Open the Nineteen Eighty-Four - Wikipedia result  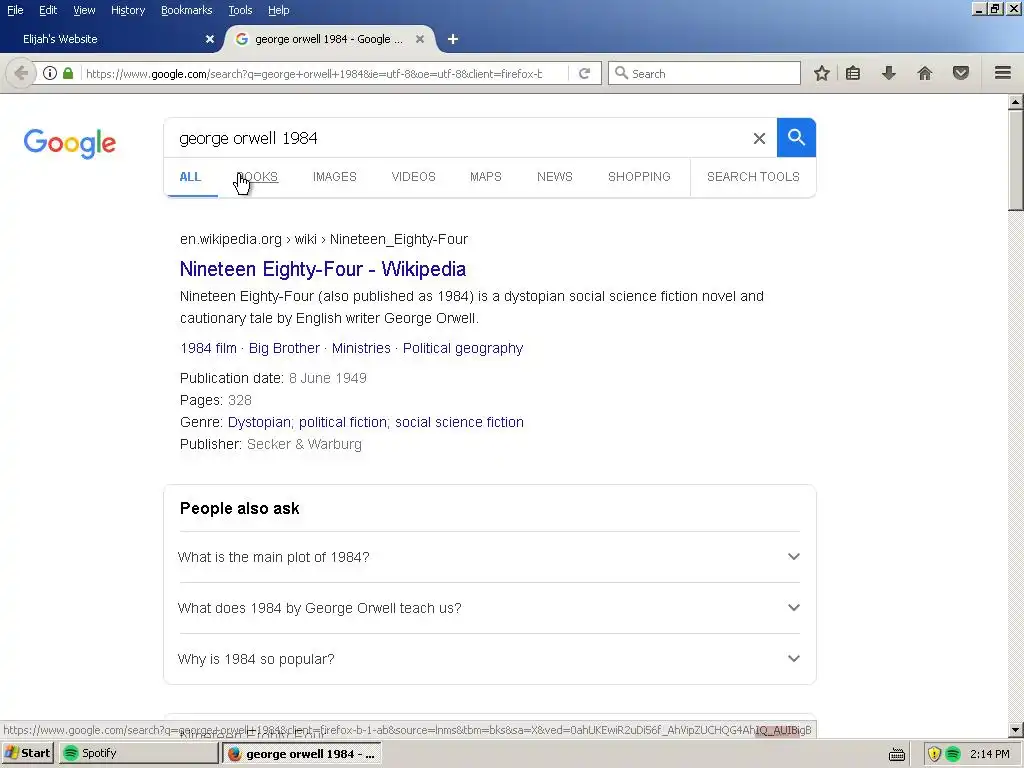pyautogui.click(x=323, y=269)
